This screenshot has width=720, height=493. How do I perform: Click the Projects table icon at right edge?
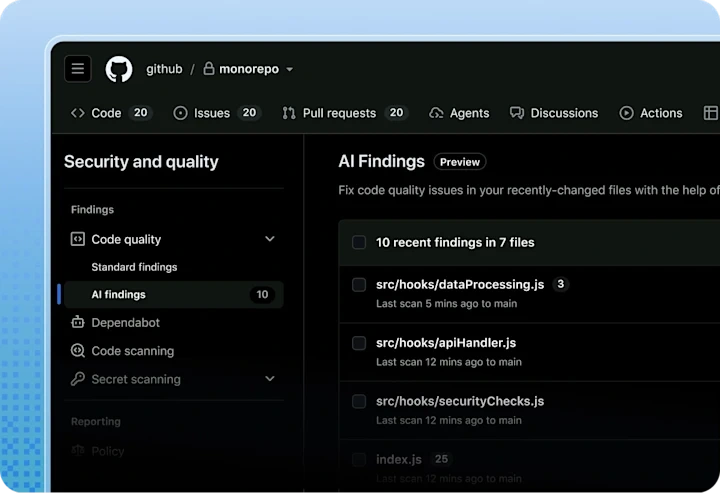711,113
